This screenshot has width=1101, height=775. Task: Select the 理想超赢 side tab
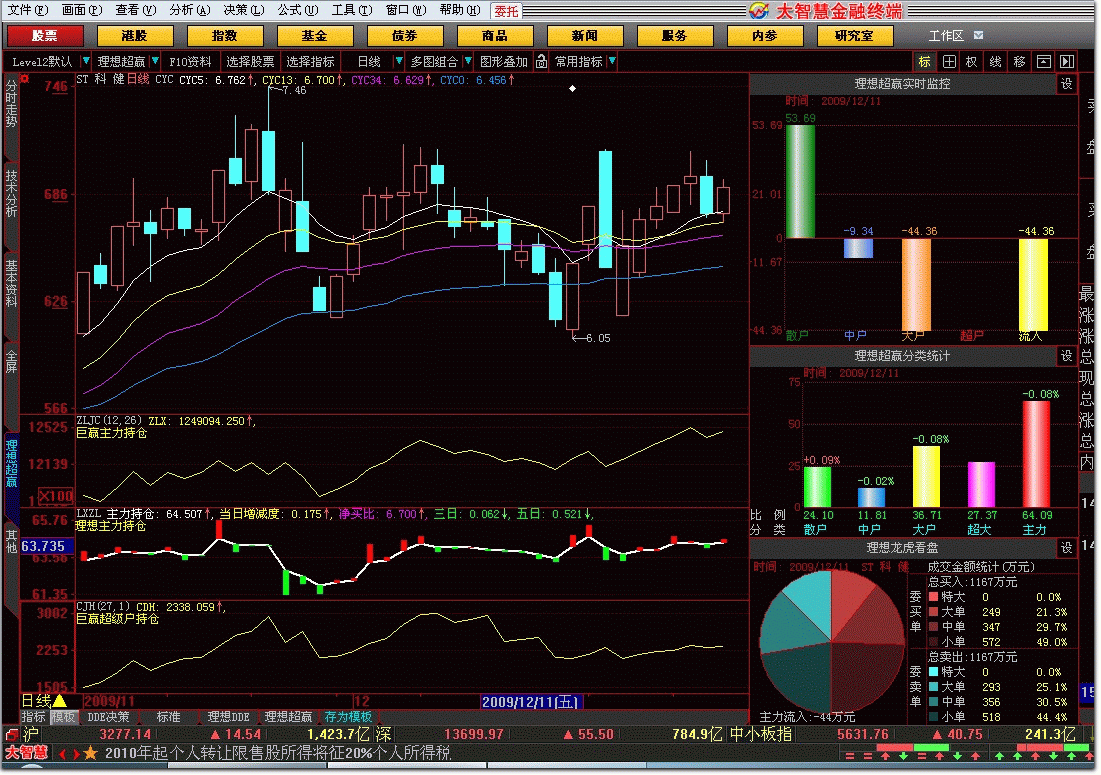11,464
